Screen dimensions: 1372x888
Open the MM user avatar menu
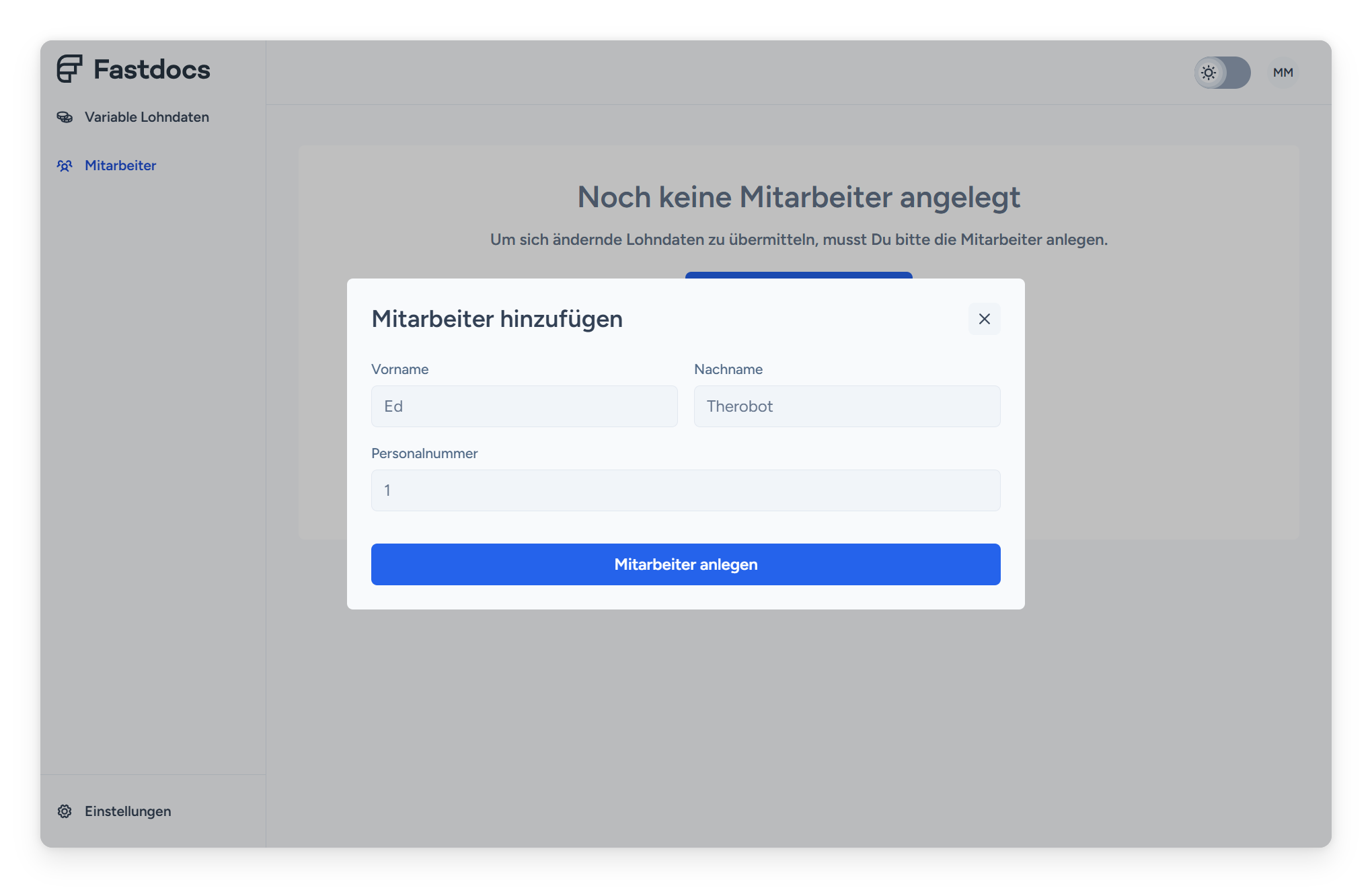[1283, 73]
